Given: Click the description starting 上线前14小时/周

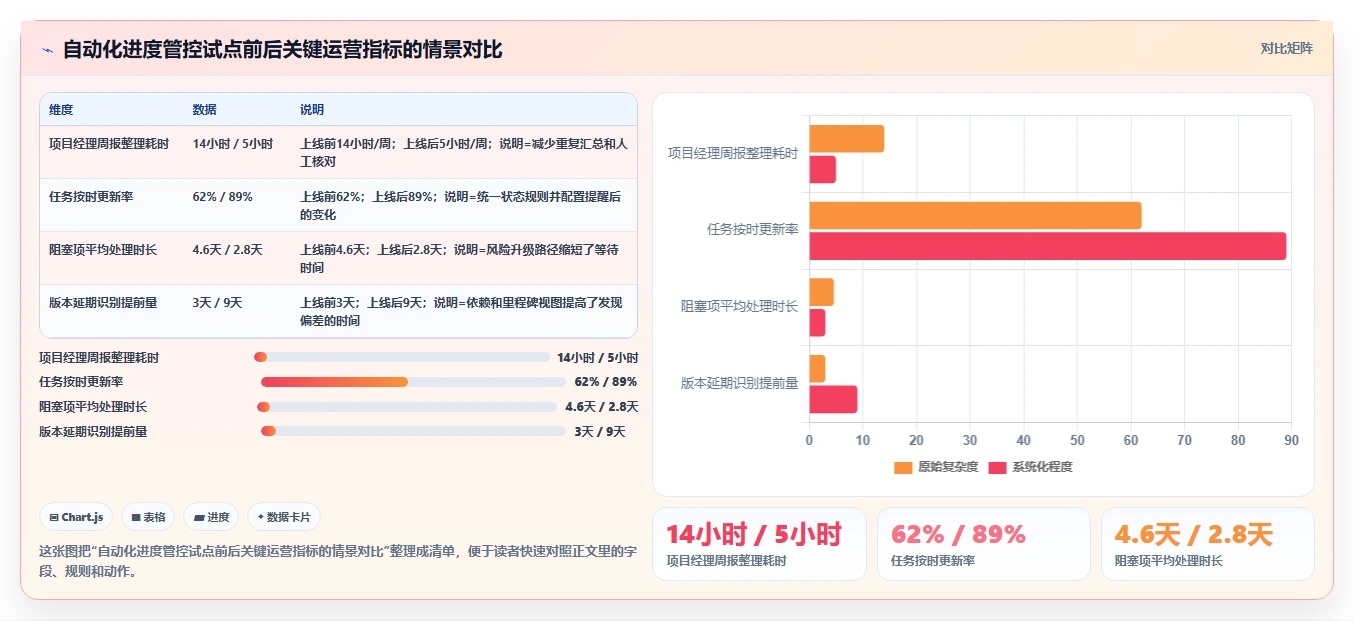Looking at the screenshot, I should pos(464,152).
